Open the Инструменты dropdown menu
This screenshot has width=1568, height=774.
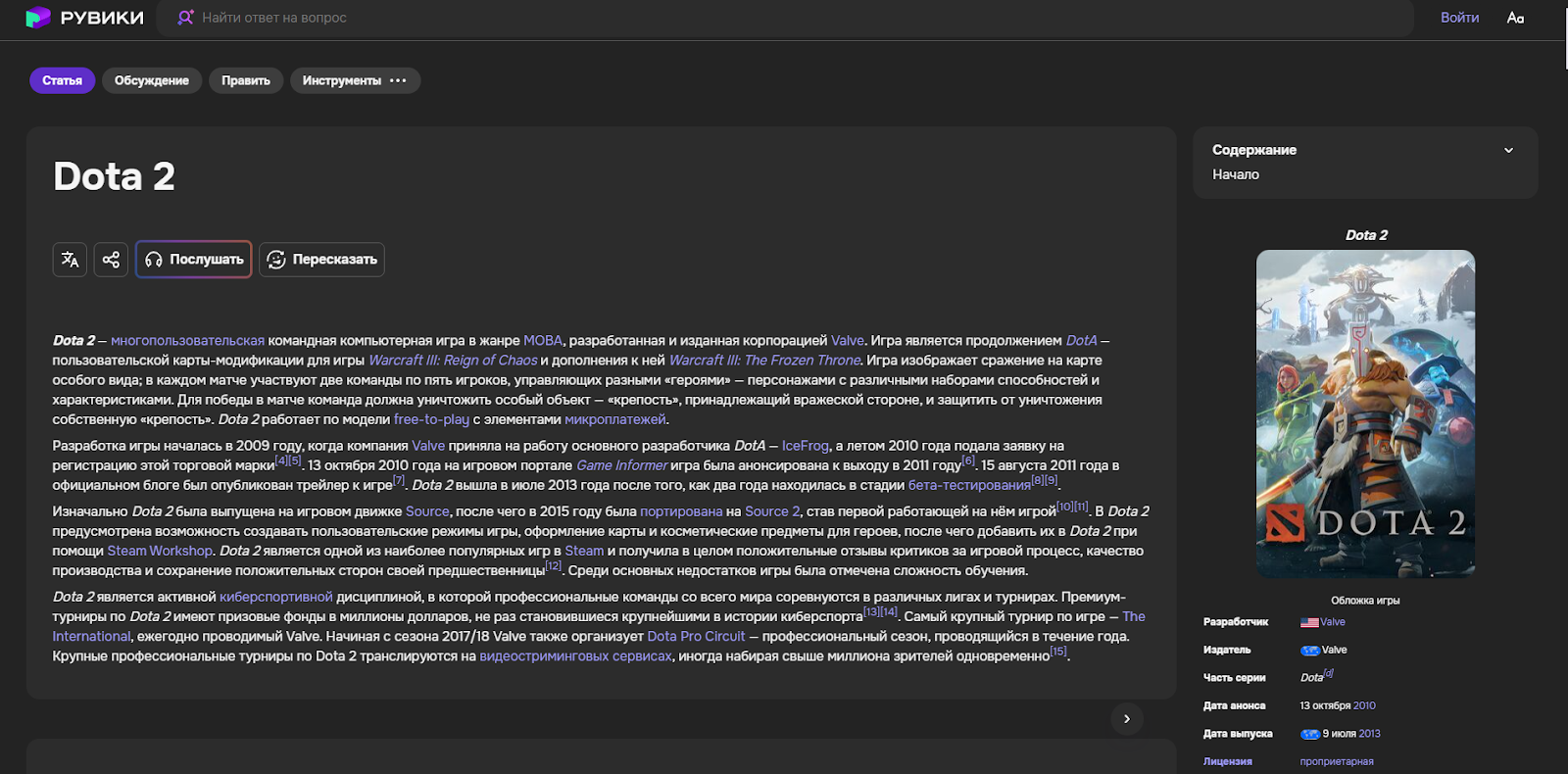click(x=355, y=80)
